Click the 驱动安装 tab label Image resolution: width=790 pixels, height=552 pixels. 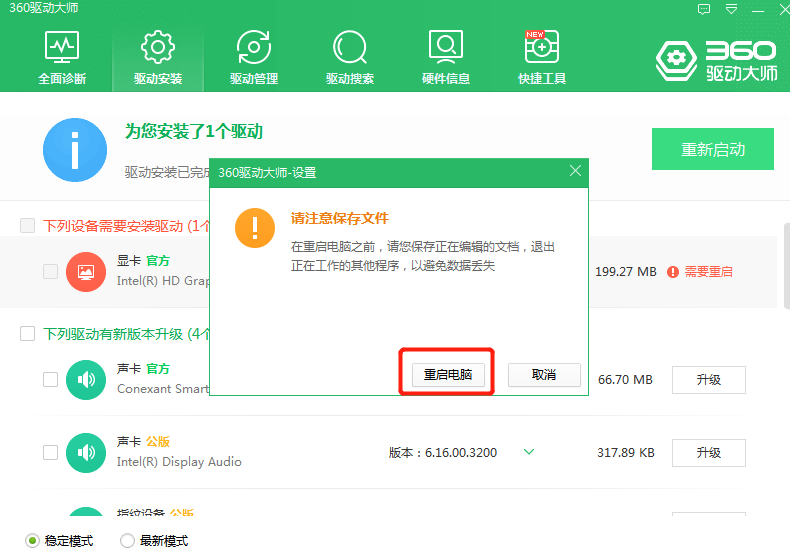click(x=158, y=79)
